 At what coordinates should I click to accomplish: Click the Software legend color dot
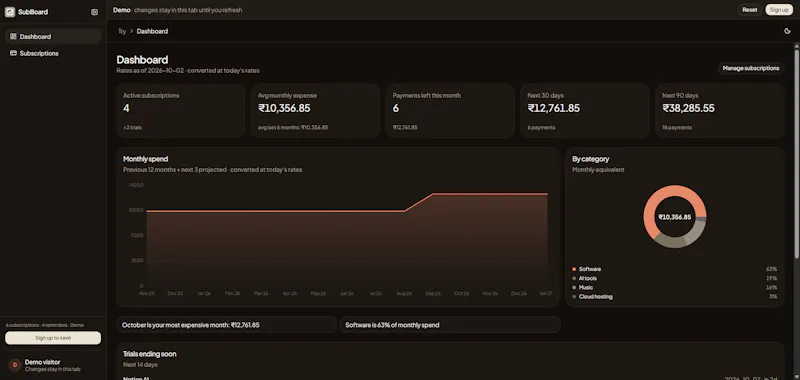pos(574,269)
